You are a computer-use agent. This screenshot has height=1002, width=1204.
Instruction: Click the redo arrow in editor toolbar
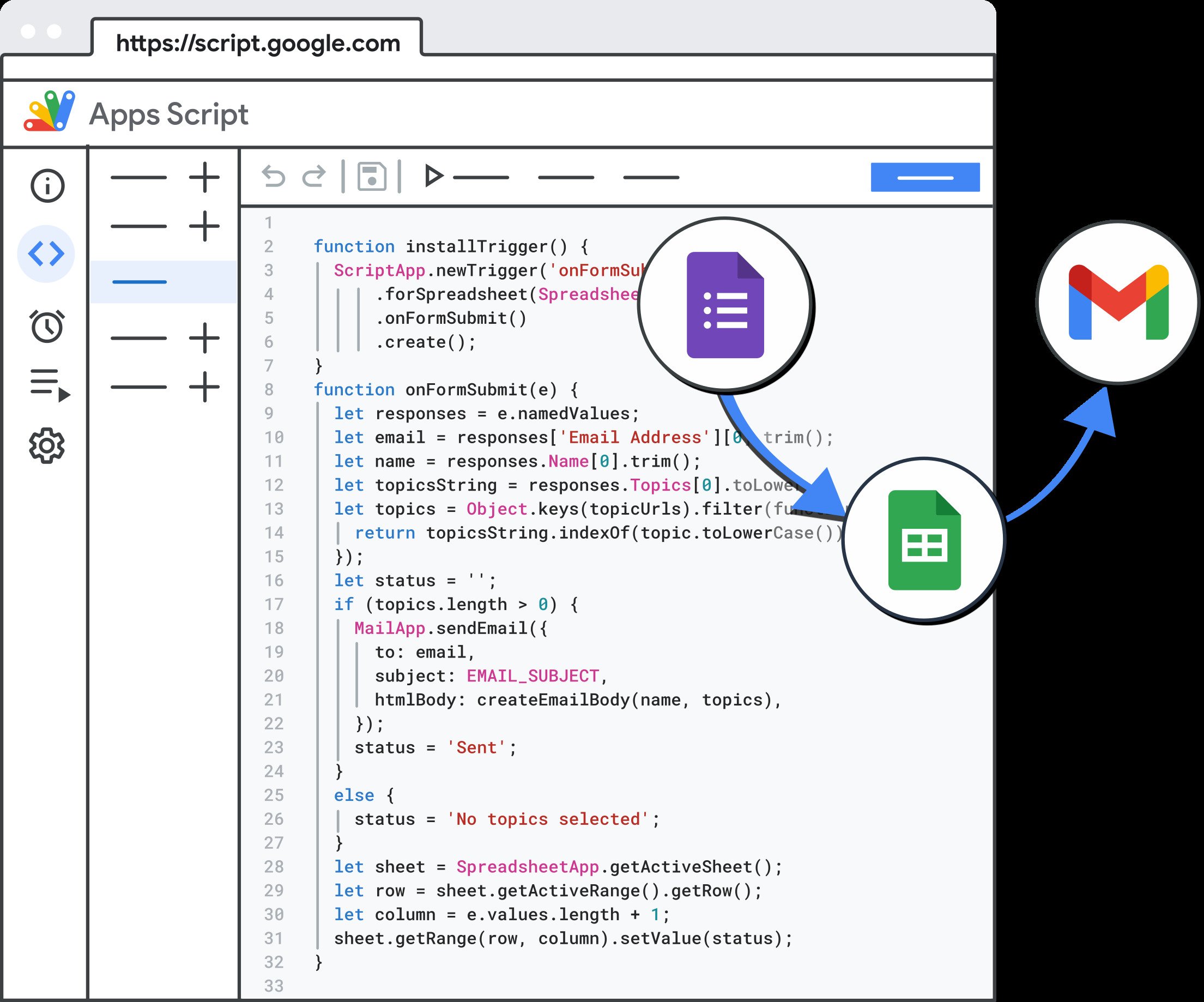tap(313, 177)
